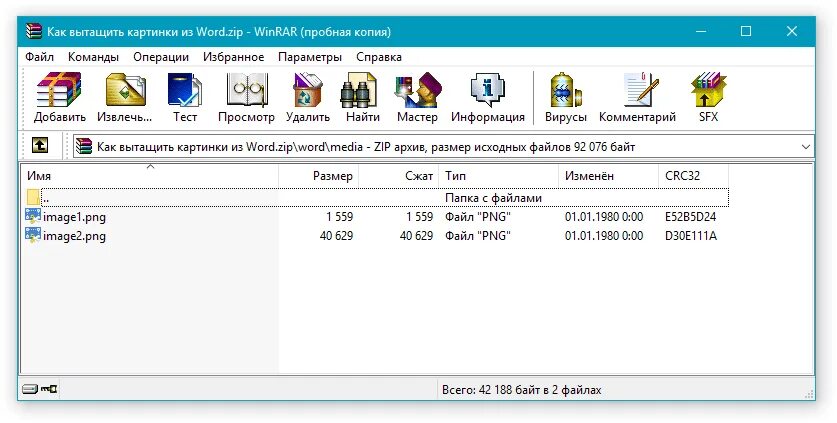
Task: Open the Избранное menu
Action: click(x=233, y=57)
